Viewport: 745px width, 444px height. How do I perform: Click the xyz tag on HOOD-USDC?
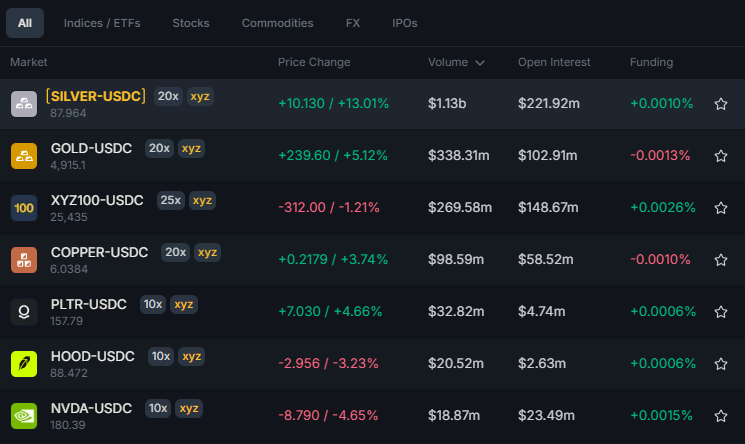click(191, 356)
